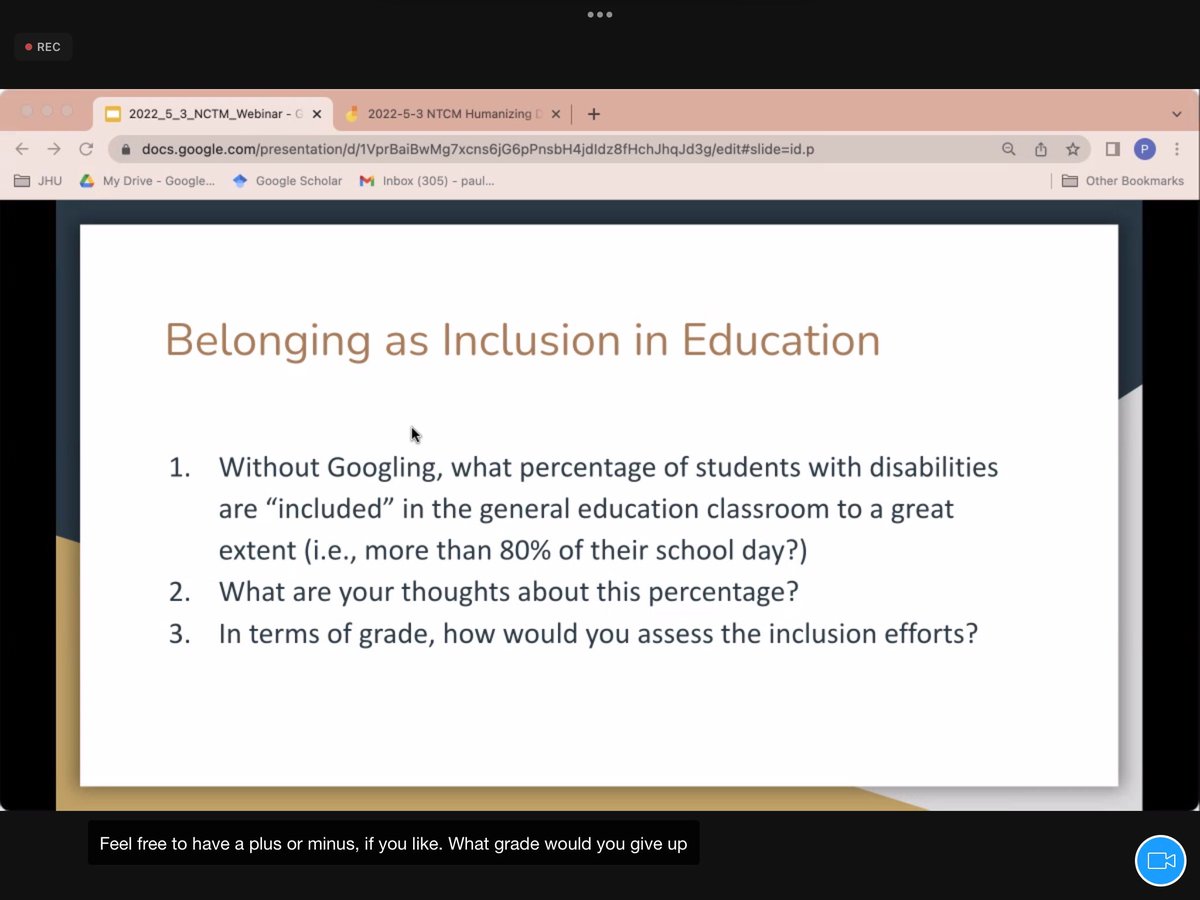This screenshot has height=900, width=1200.
Task: Open a new browser tab
Action: [593, 114]
